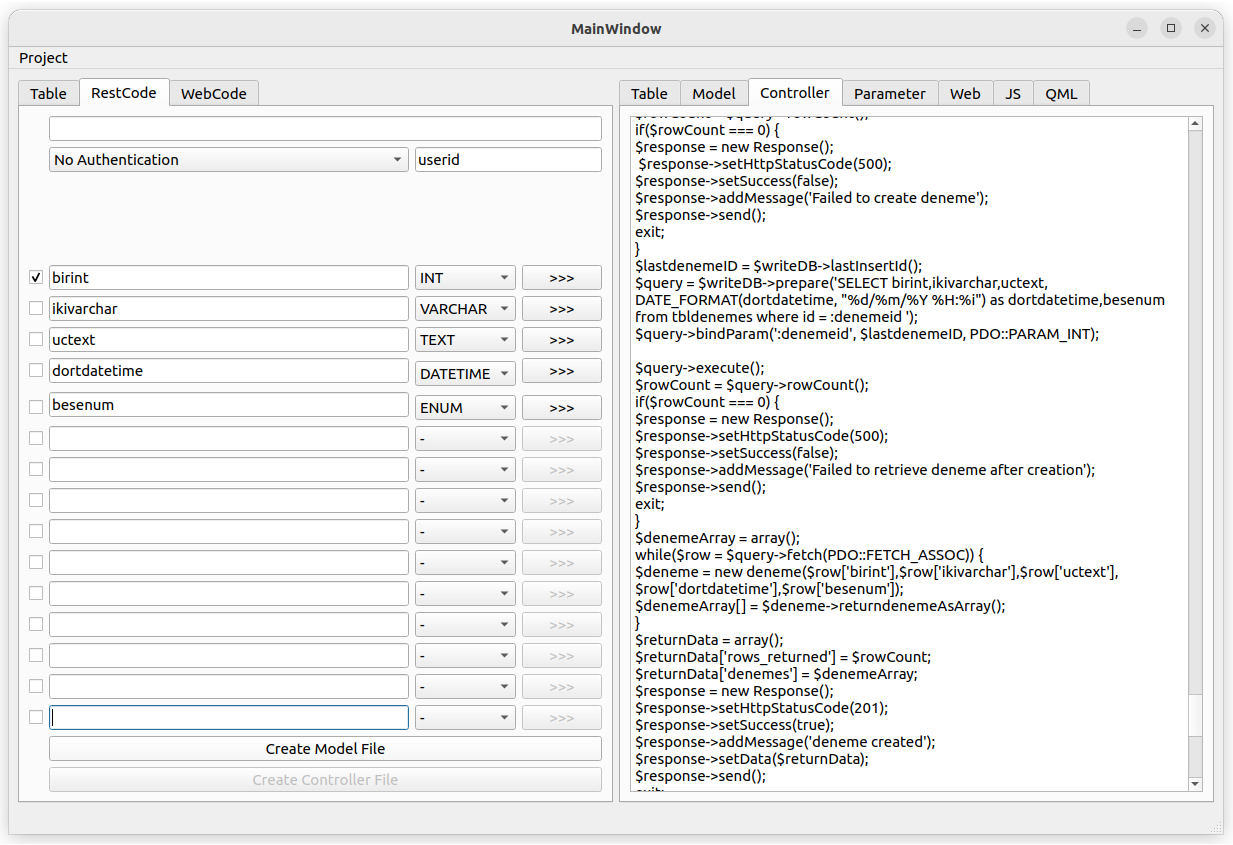Open the No Authentication dropdown
The image size is (1233, 845).
pos(228,160)
